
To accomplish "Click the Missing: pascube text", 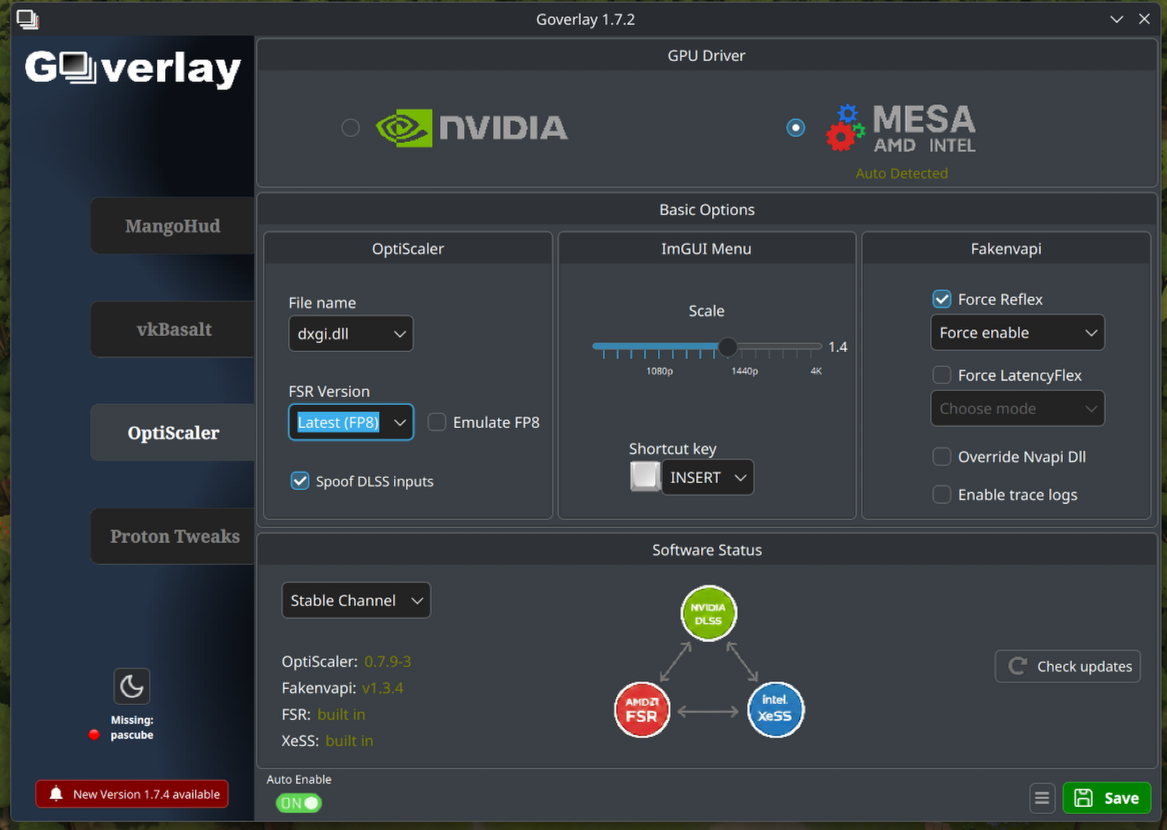I will (x=132, y=727).
